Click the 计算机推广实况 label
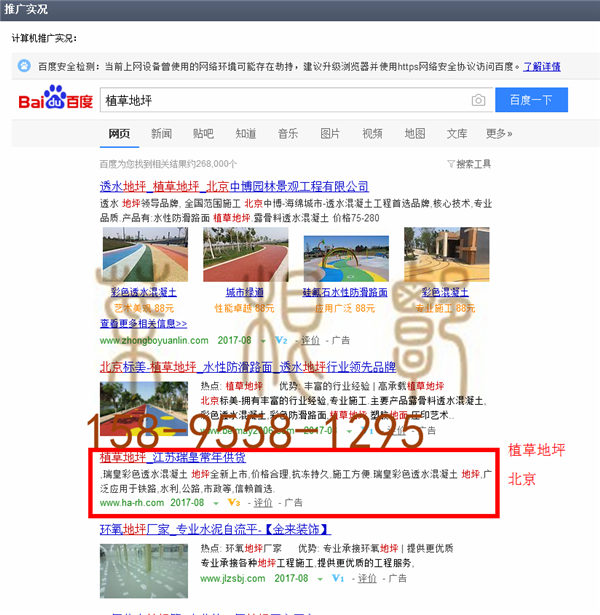This screenshot has width=600, height=615. [x=44, y=38]
